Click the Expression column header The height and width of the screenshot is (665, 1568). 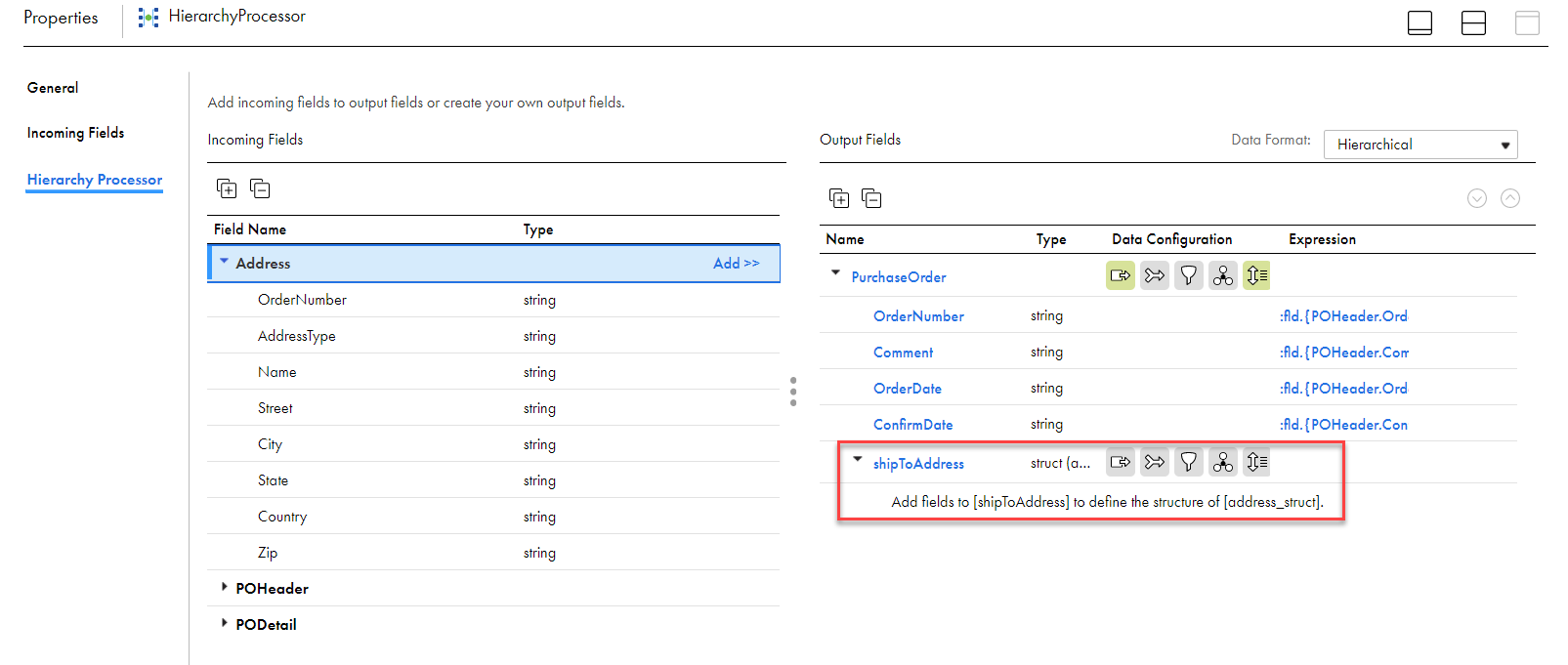(1322, 239)
